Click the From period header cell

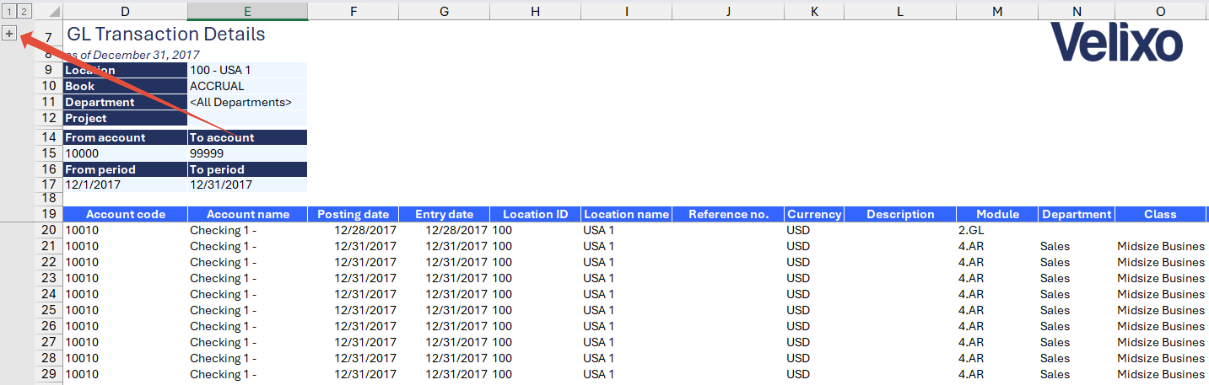click(x=124, y=170)
